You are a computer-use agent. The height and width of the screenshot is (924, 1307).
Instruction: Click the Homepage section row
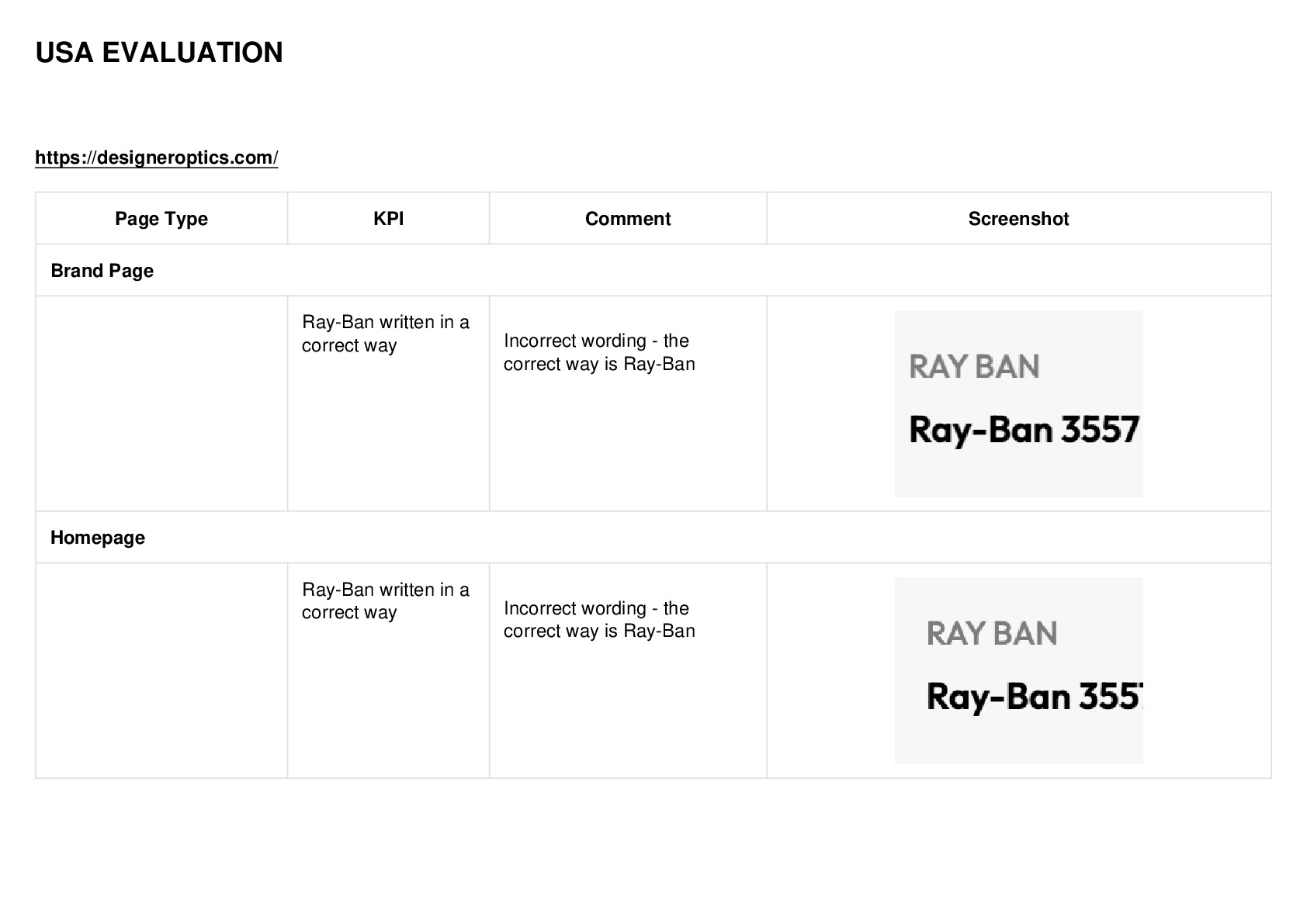click(x=653, y=538)
